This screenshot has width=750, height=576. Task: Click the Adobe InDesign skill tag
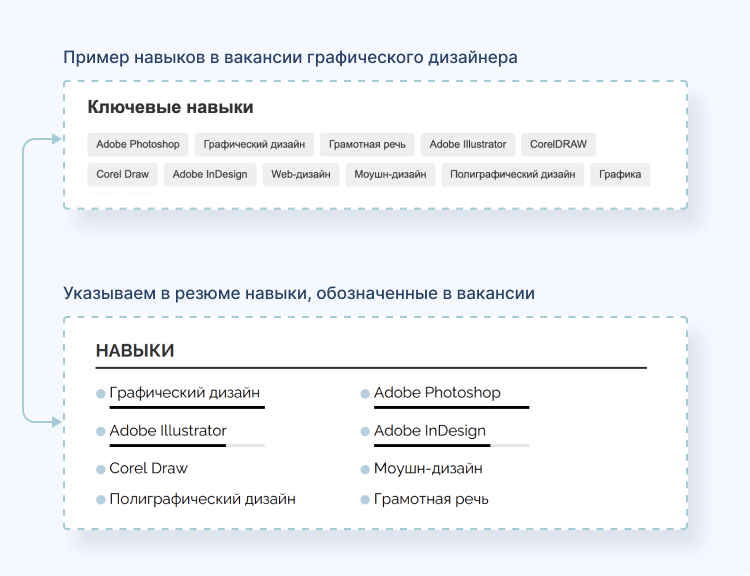click(210, 175)
